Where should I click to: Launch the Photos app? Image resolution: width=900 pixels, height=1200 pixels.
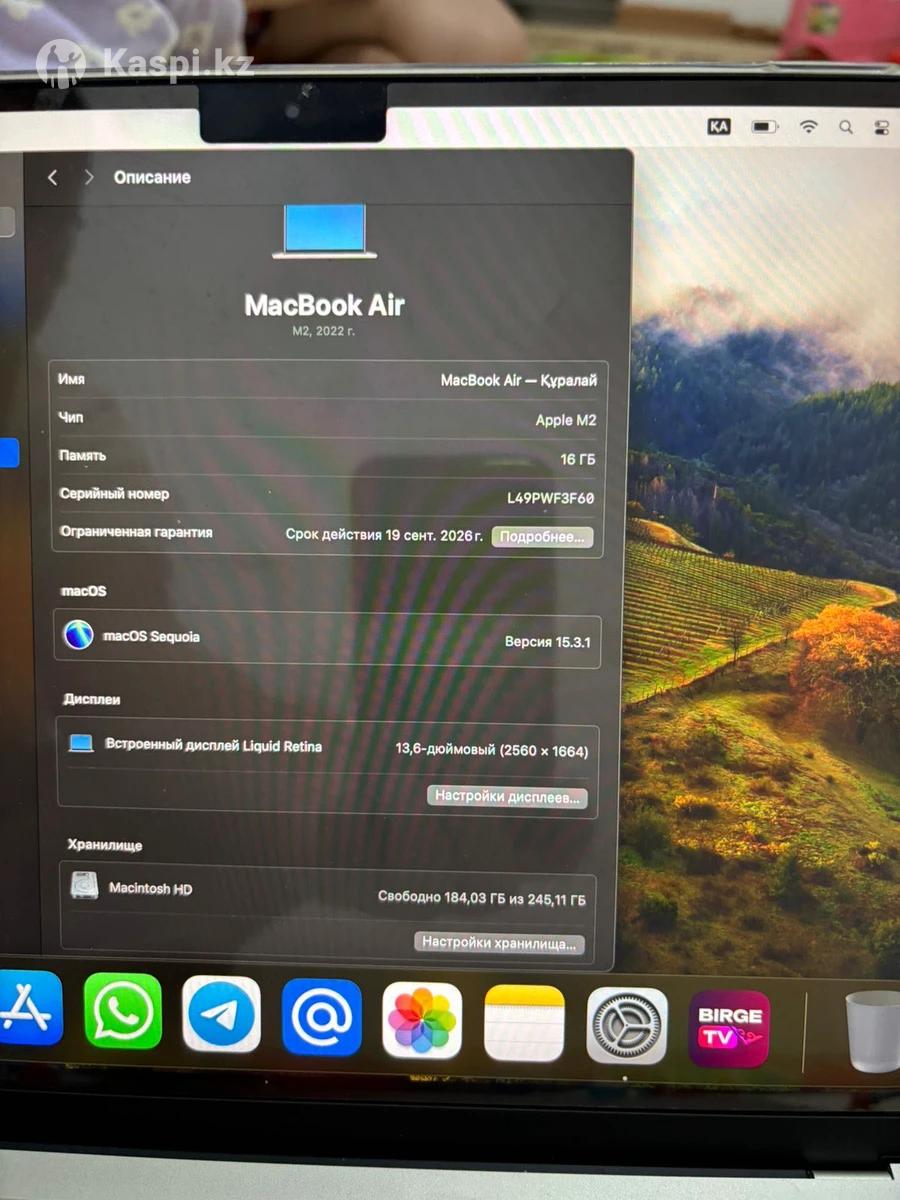[x=422, y=1020]
